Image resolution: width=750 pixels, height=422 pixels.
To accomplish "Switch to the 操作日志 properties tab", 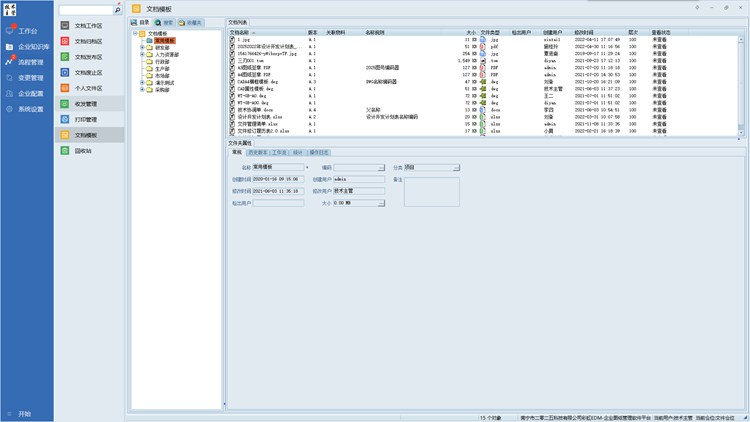I will pyautogui.click(x=321, y=152).
